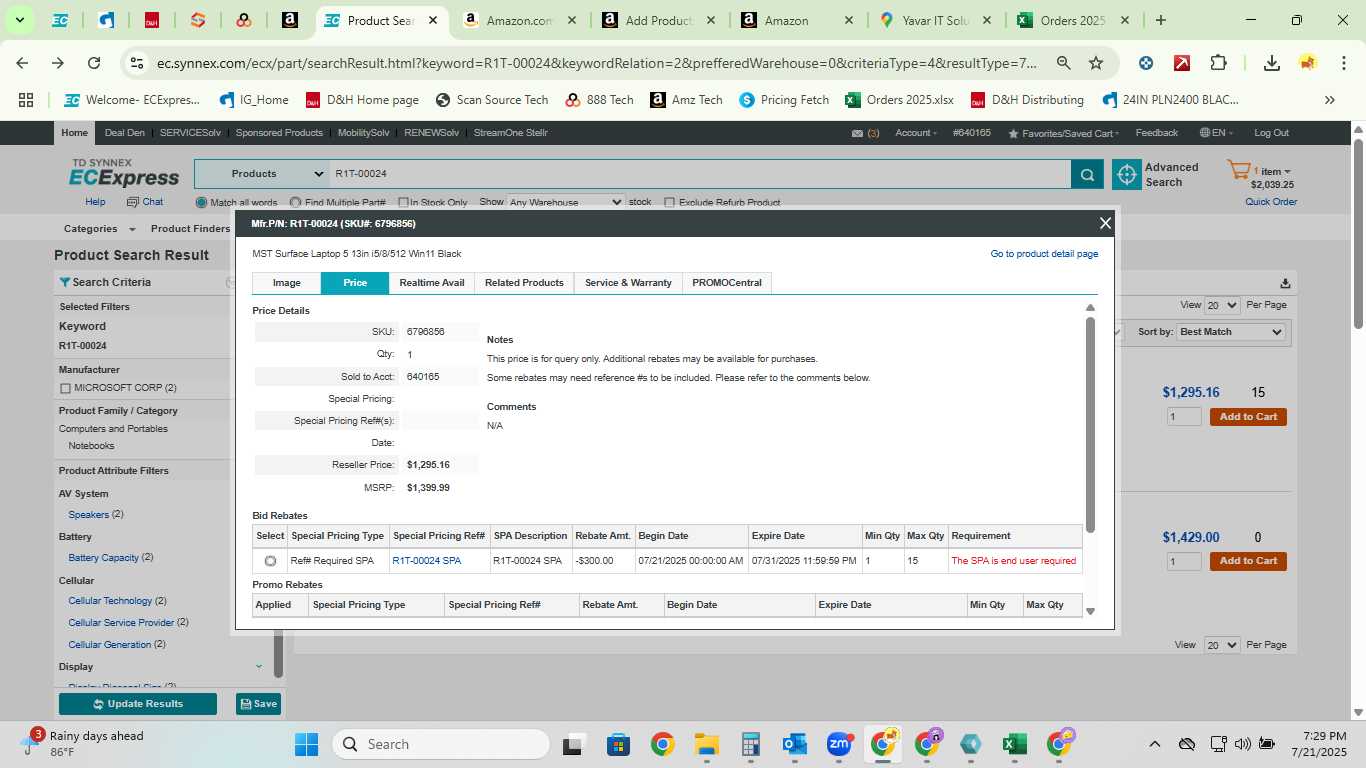Open Any Warehouse dropdown
This screenshot has width=1366, height=768.
click(x=565, y=202)
